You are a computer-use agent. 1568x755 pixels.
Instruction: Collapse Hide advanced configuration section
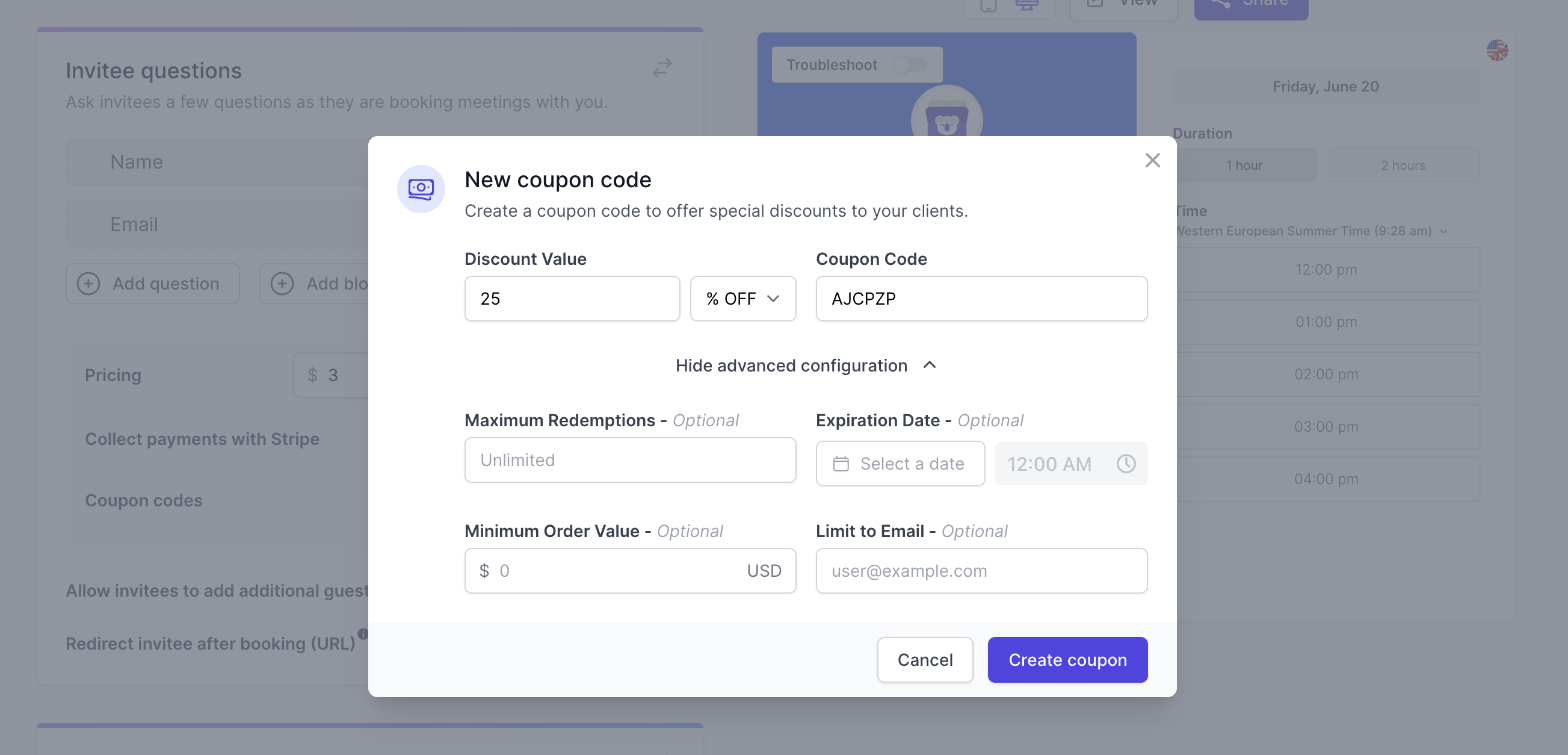pyautogui.click(x=805, y=365)
